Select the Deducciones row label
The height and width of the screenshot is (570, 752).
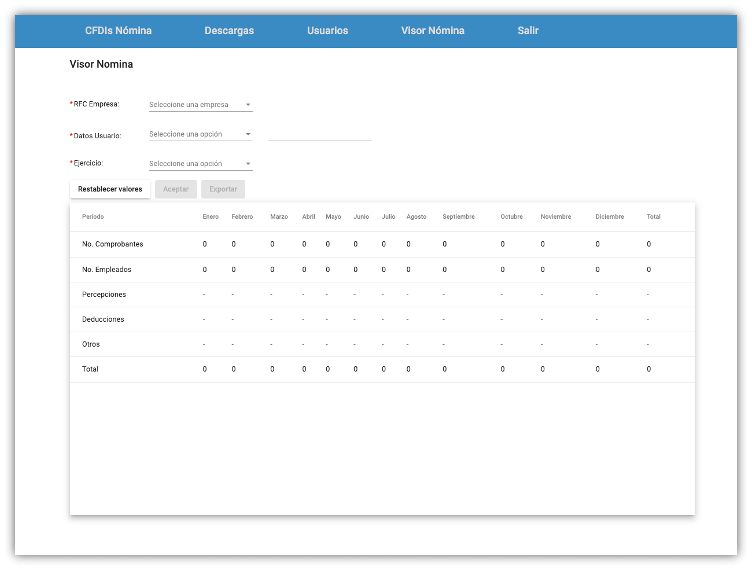pos(103,319)
